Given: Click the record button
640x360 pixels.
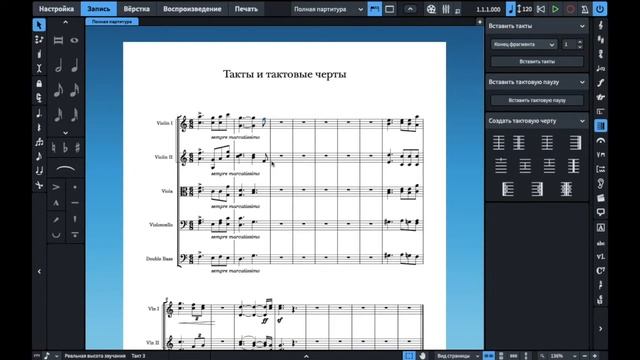Looking at the screenshot, I should (570, 9).
